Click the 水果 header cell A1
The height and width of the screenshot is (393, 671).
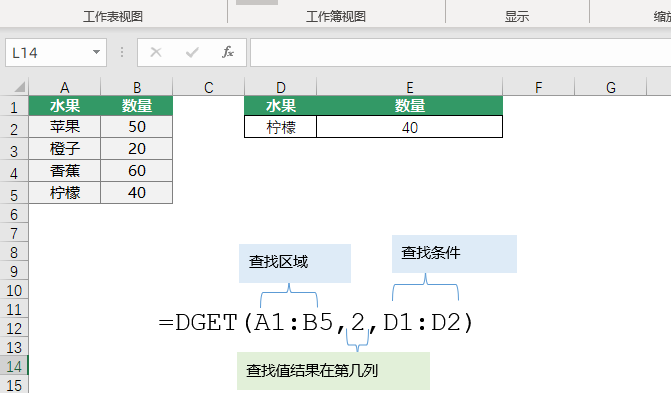pos(65,106)
